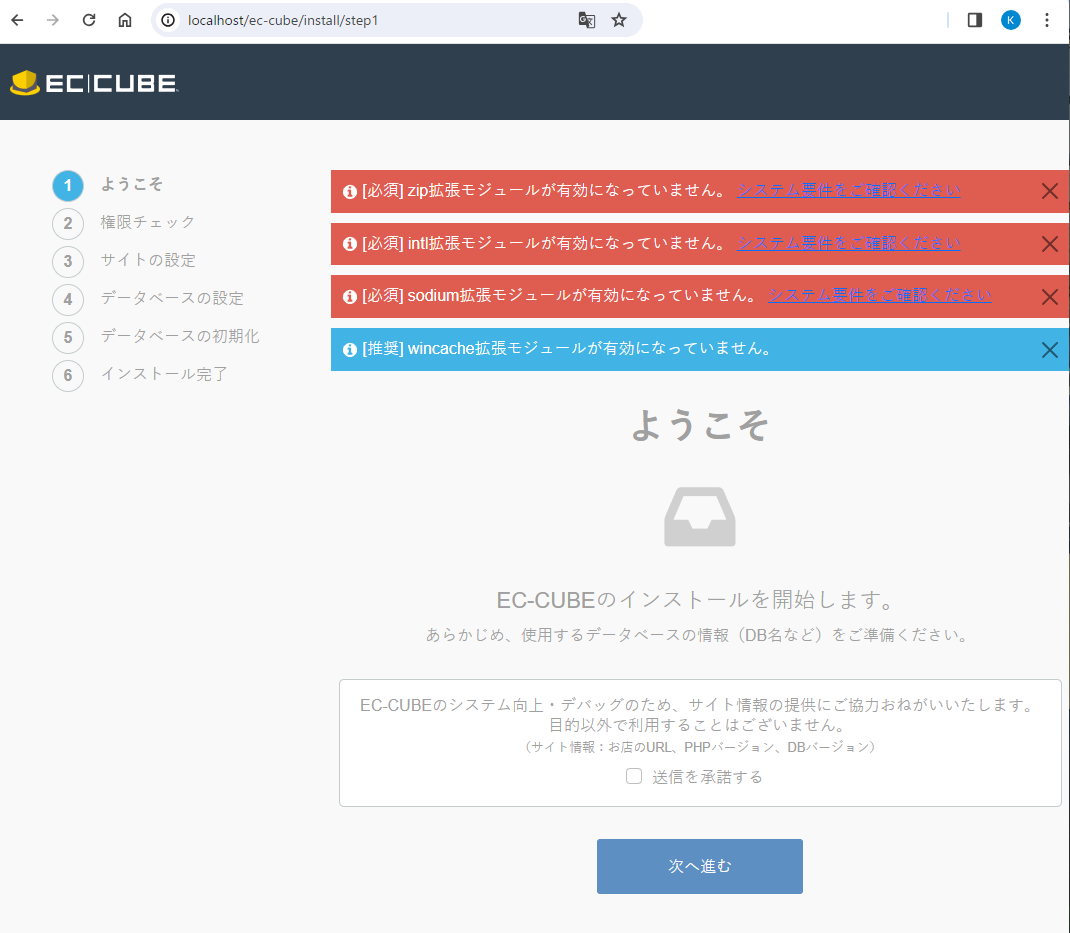View site information icon in address bar
This screenshot has height=933, width=1070.
coord(168,20)
